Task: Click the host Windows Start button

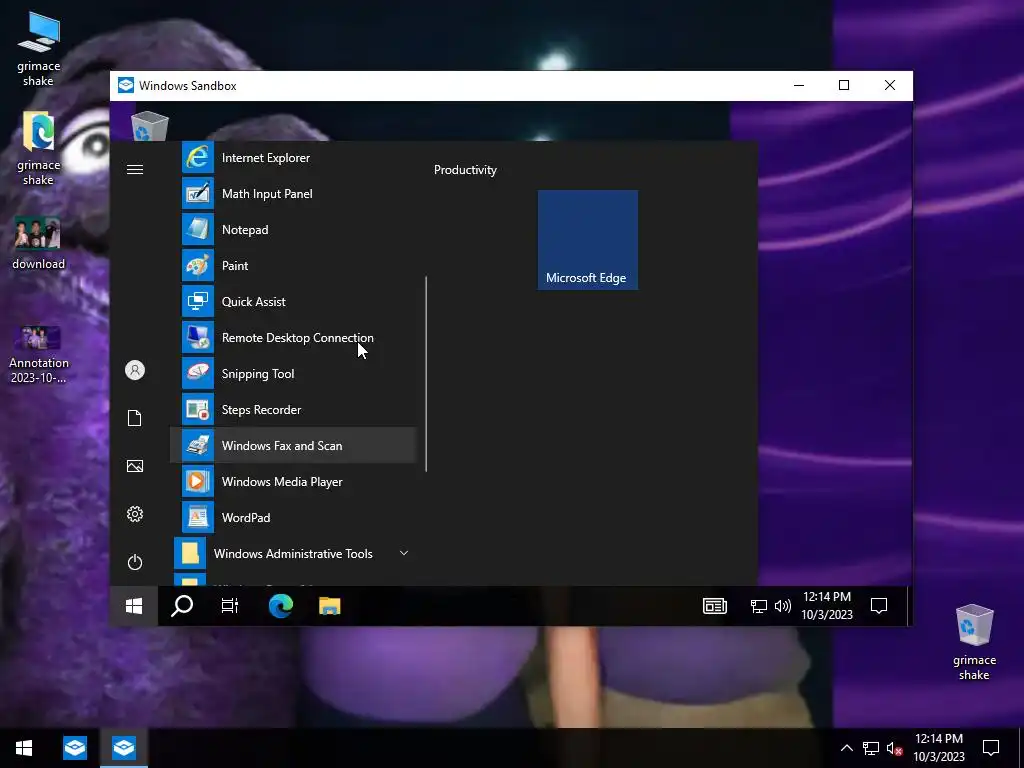Action: 24,748
